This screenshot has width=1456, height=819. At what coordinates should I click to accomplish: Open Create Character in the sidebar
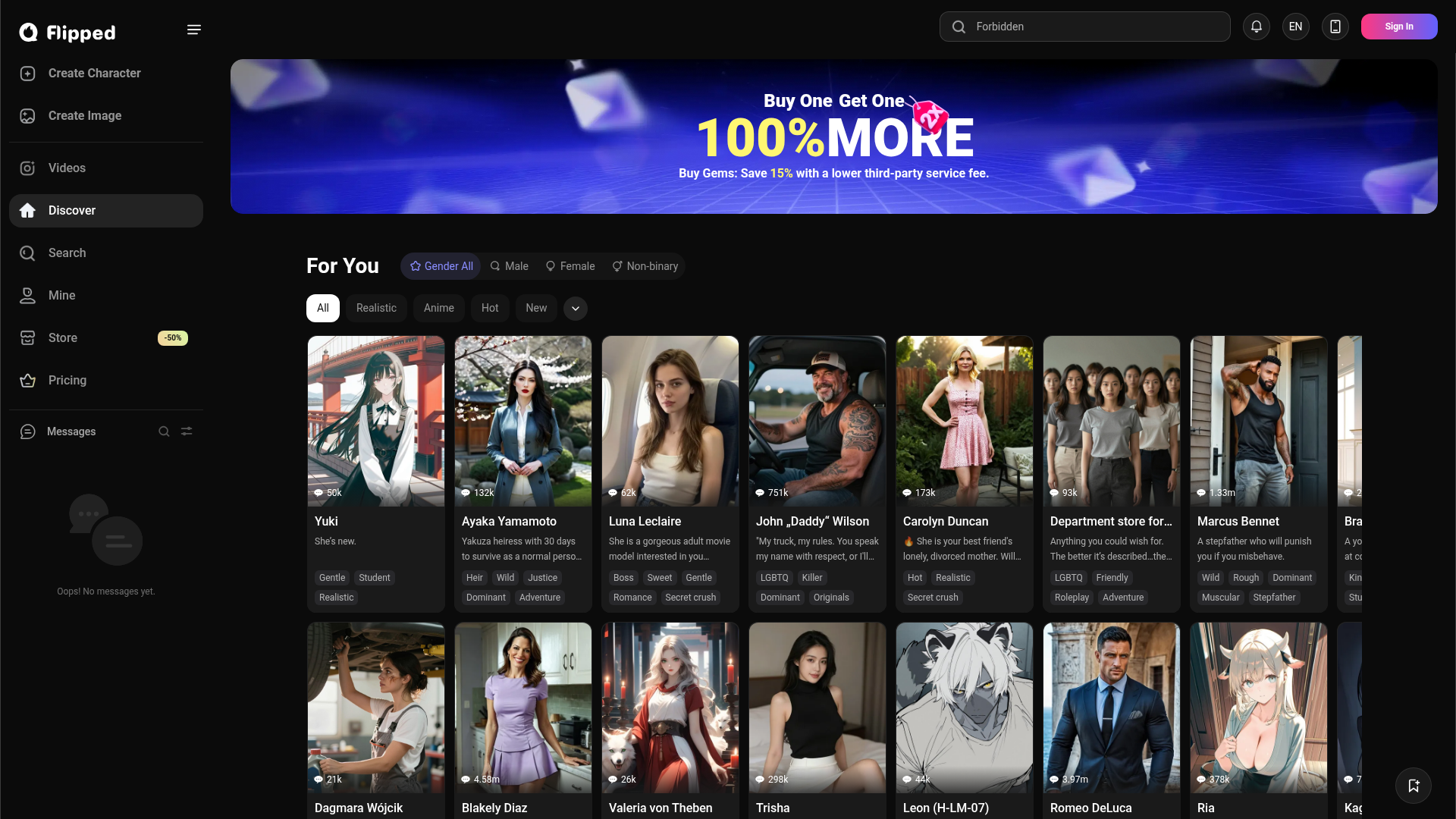click(x=106, y=74)
